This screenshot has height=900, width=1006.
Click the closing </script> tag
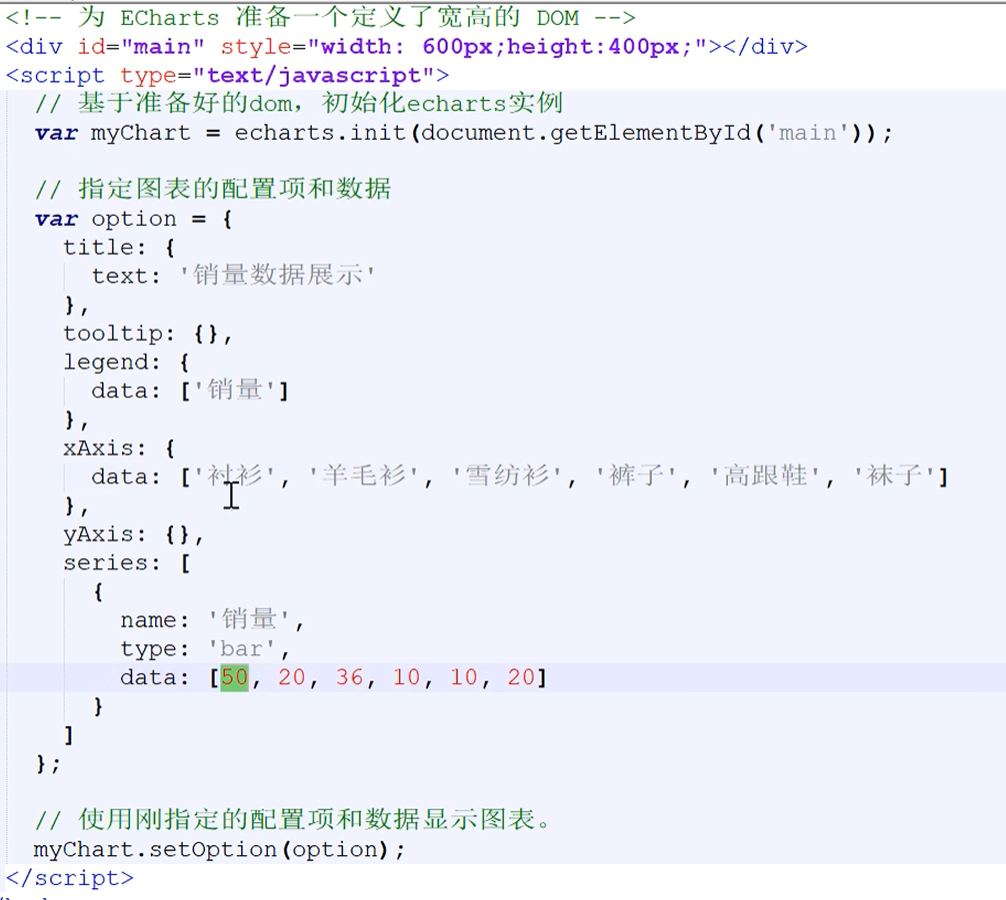70,878
